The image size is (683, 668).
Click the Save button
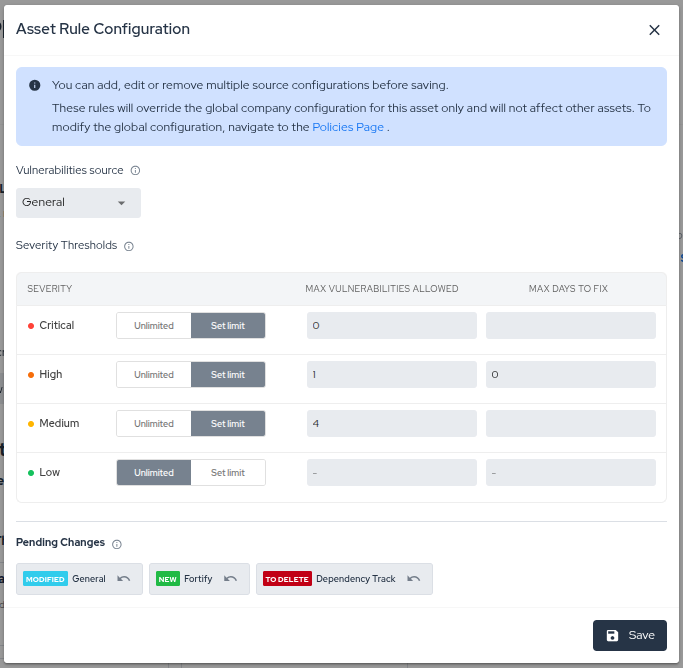pyautogui.click(x=630, y=635)
